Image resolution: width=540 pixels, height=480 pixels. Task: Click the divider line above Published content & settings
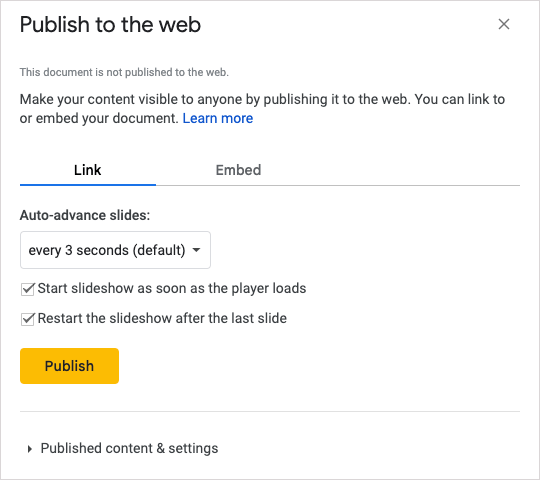(270, 411)
